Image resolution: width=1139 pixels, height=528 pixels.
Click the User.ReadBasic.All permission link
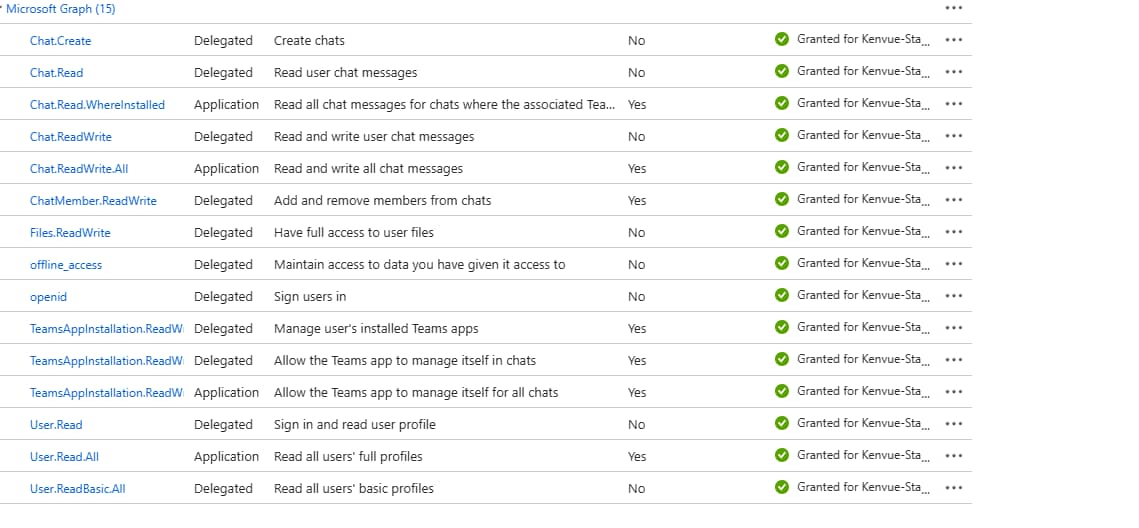(x=78, y=489)
